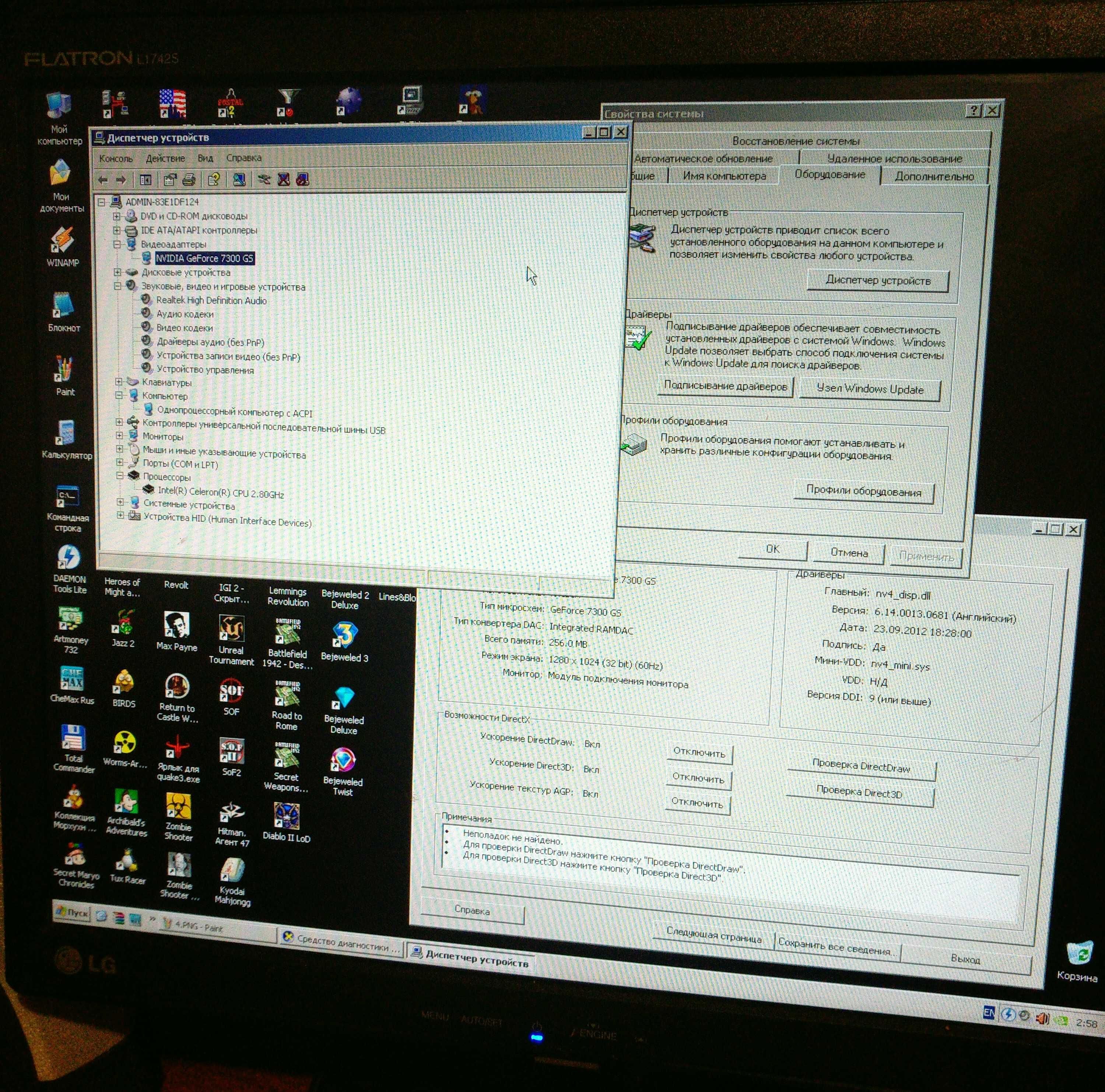Open the Мой компьютер desktop icon
The image size is (1105, 1092).
point(59,118)
